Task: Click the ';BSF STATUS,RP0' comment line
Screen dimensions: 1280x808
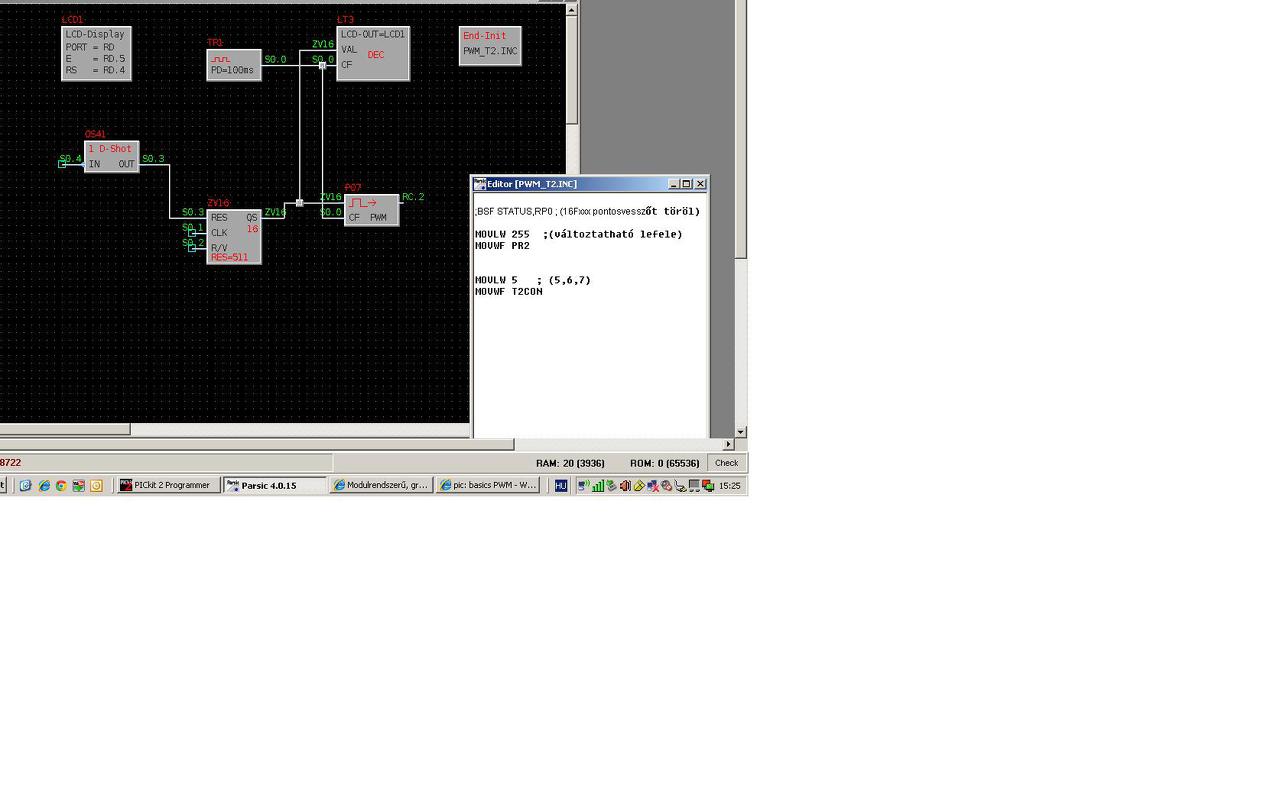Action: click(x=587, y=212)
